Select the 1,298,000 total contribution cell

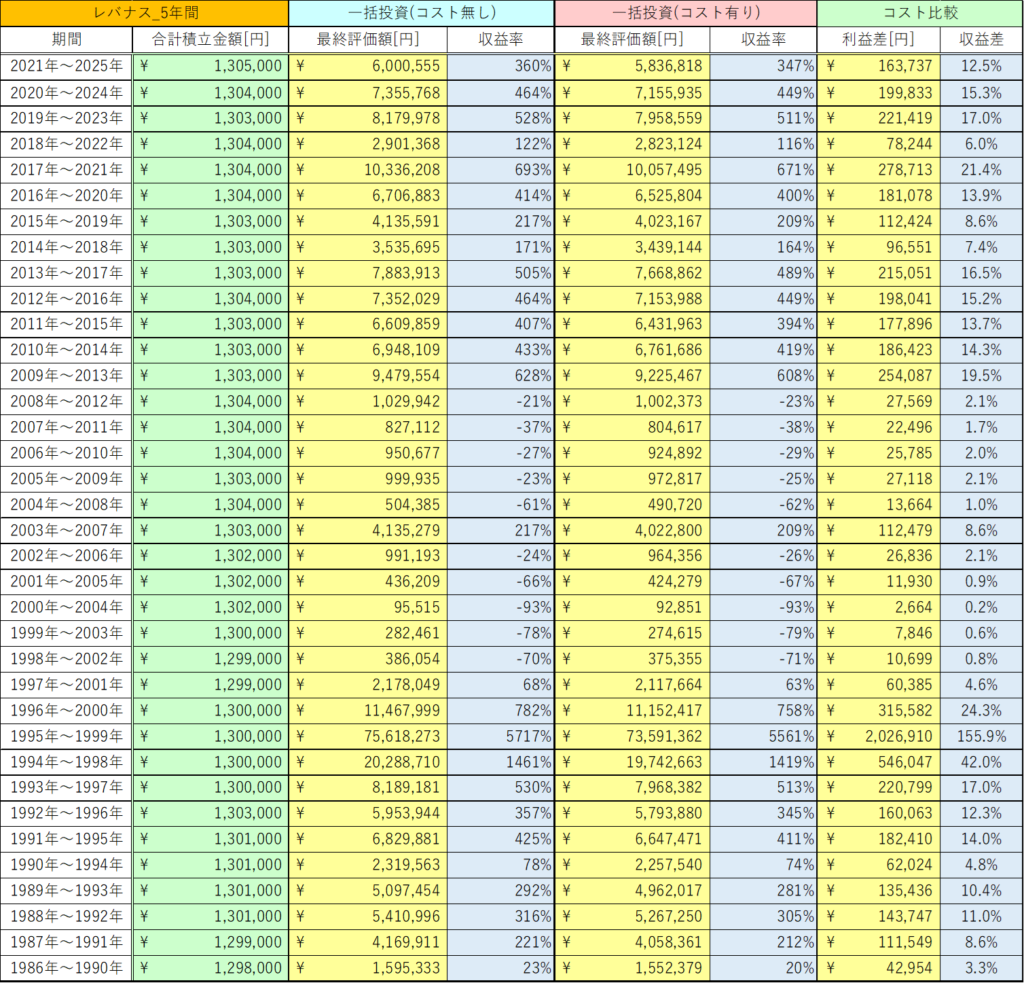210,968
